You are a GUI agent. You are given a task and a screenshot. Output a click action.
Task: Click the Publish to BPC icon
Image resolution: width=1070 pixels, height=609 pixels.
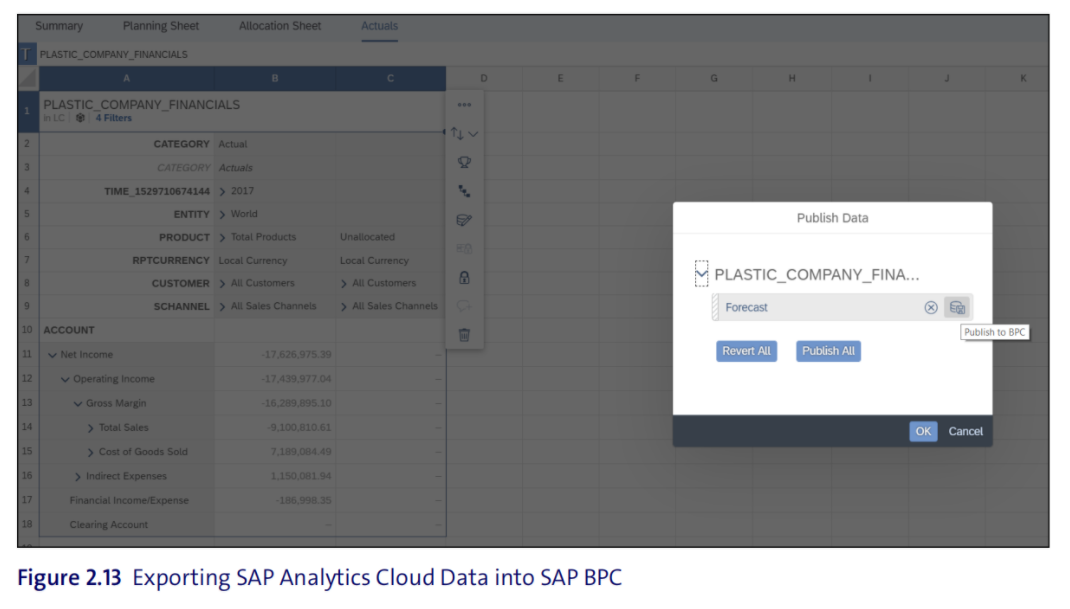coord(957,307)
